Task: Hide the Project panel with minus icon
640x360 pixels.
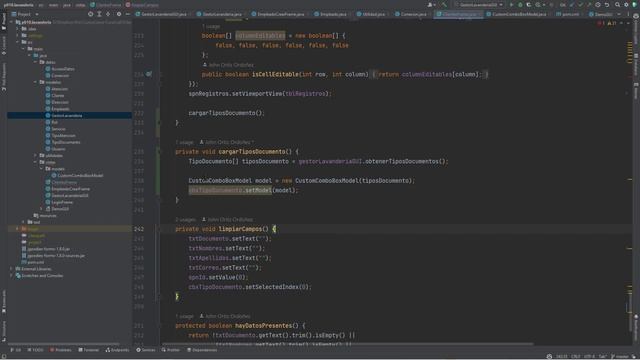Action: point(127,14)
